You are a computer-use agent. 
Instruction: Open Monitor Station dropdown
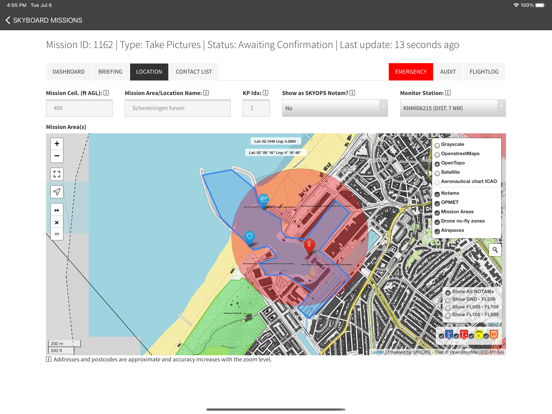tap(453, 108)
